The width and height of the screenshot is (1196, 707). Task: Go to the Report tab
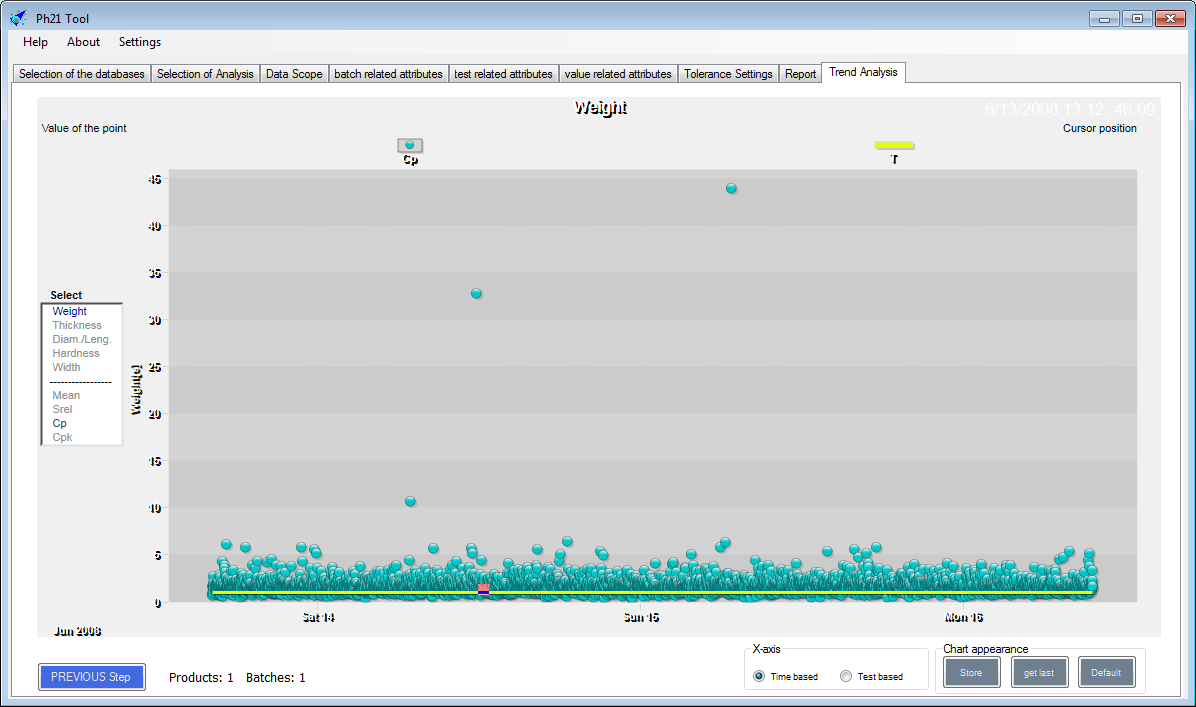(x=800, y=74)
